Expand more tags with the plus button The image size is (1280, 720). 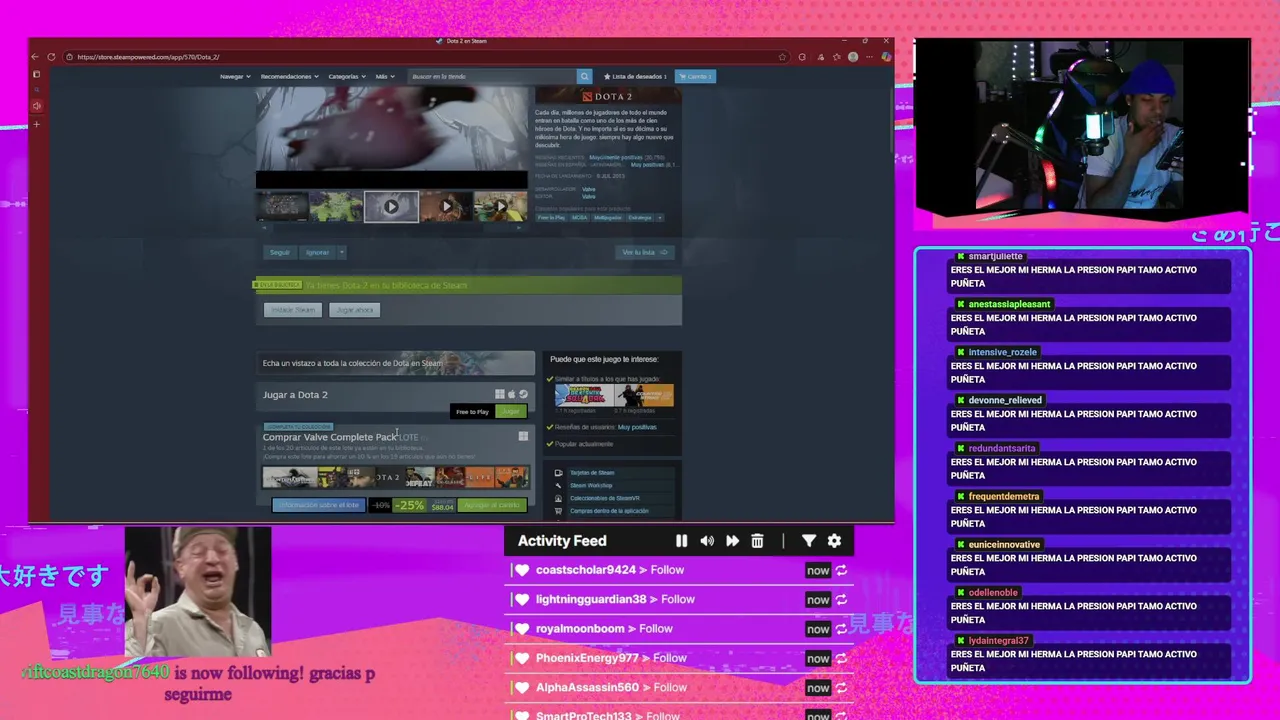(659, 217)
